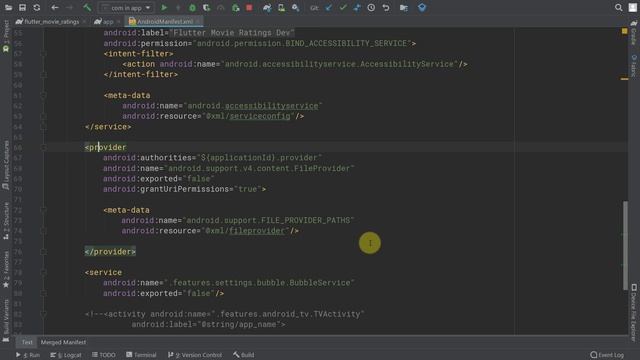
Task: Click the closing provider fold marker
Action: [43, 252]
